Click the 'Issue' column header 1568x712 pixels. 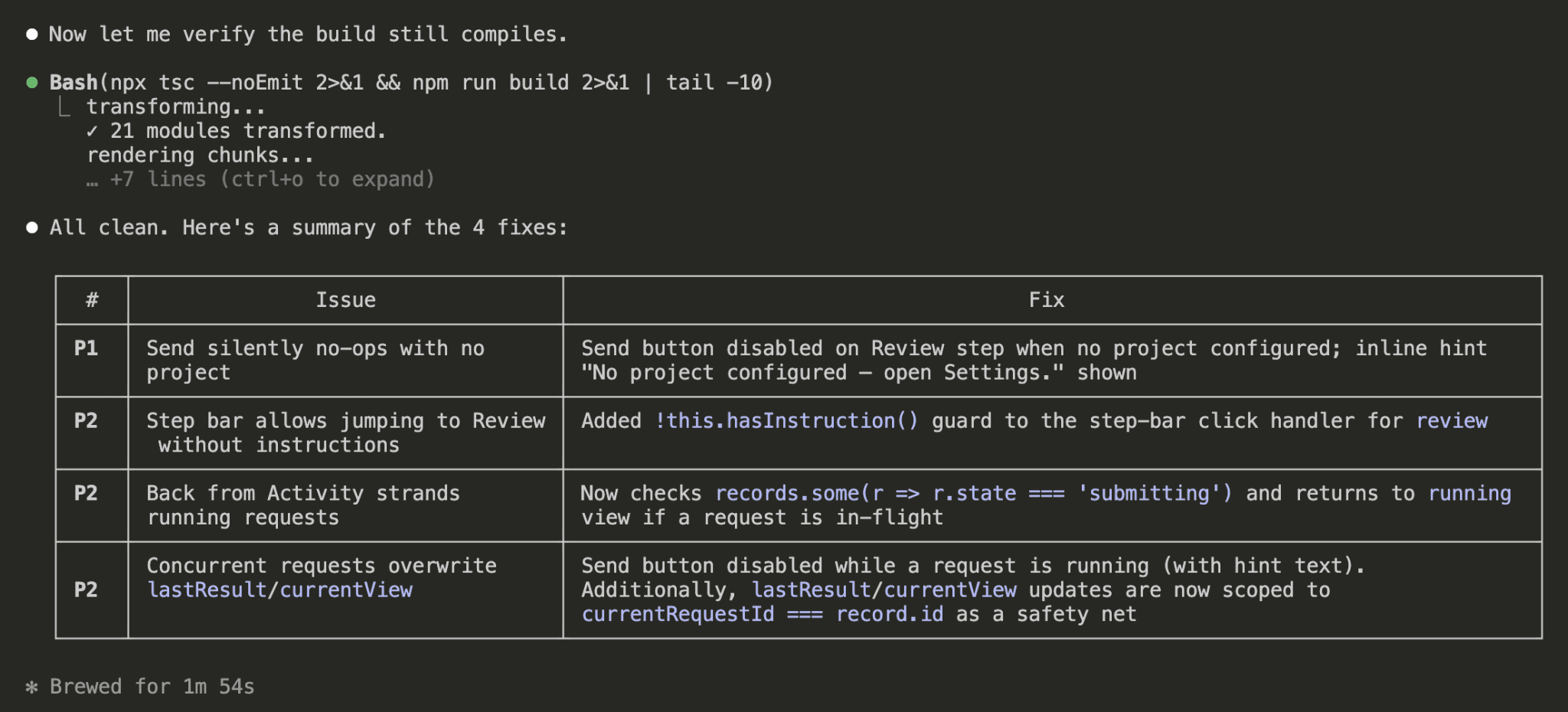pos(346,300)
